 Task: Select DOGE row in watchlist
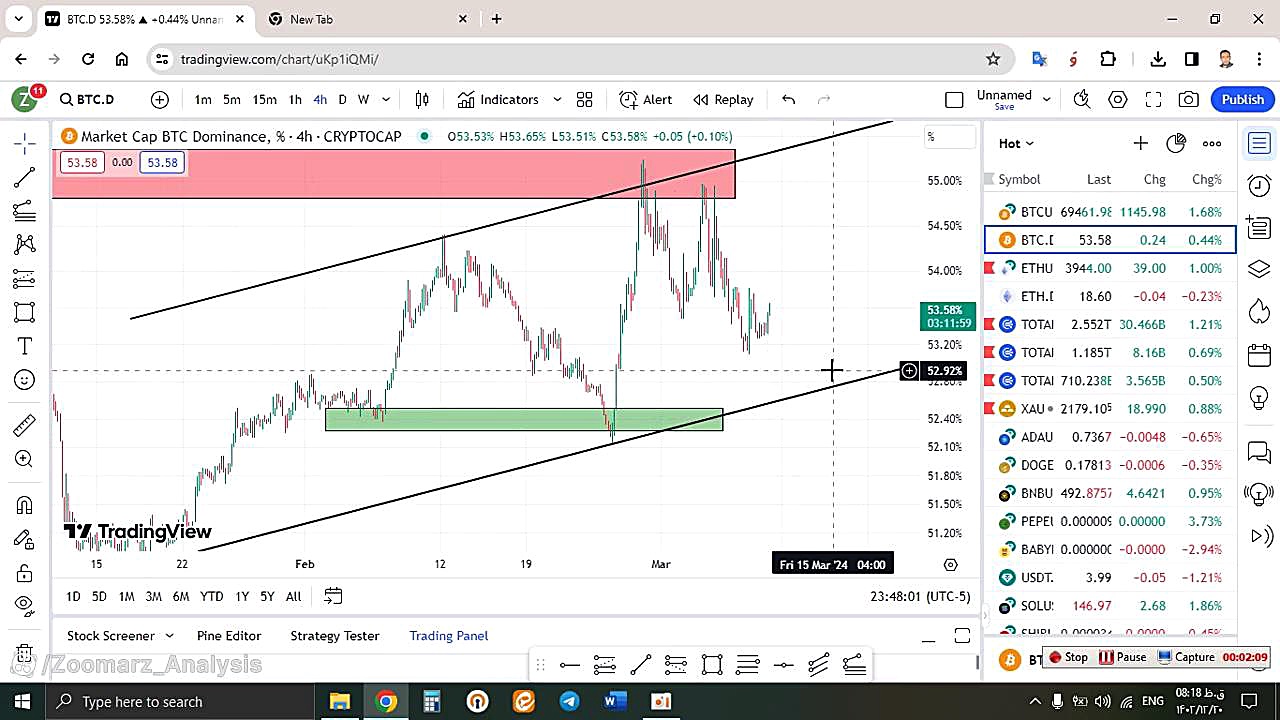tap(1110, 465)
